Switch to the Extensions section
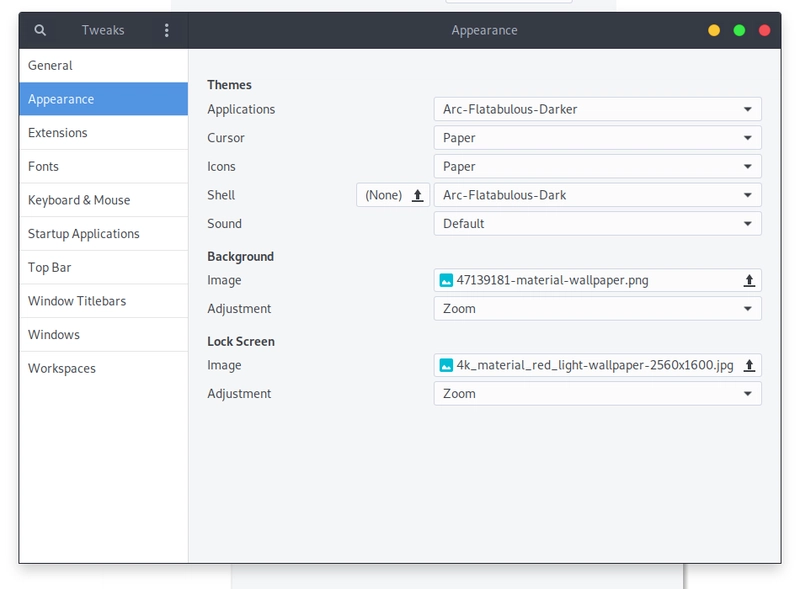The height and width of the screenshot is (589, 800). (104, 133)
